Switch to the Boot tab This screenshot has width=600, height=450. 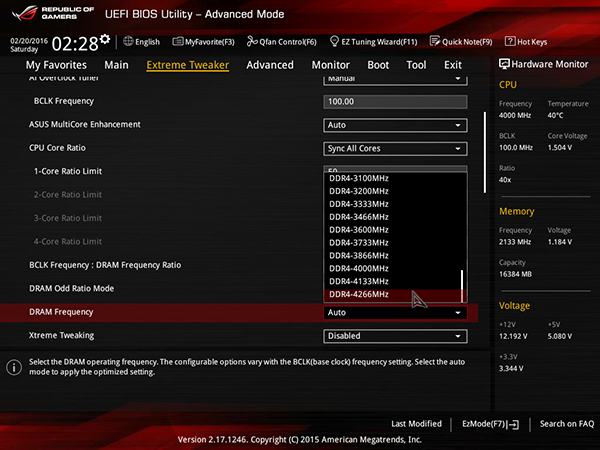click(x=378, y=65)
